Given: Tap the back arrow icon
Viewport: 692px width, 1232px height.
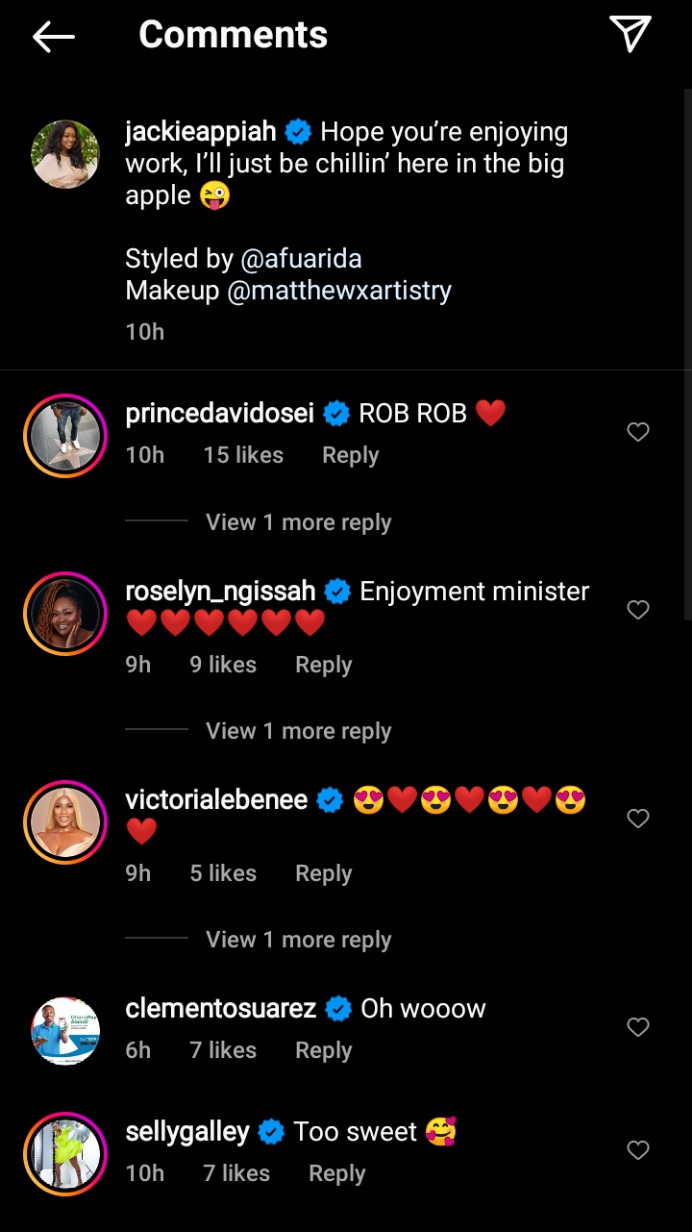Looking at the screenshot, I should (54, 37).
